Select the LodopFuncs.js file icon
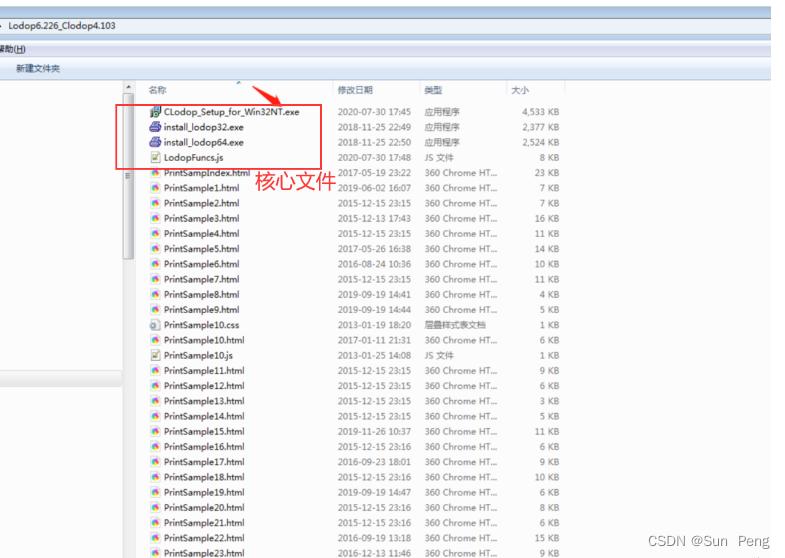The image size is (785, 558). (x=155, y=158)
